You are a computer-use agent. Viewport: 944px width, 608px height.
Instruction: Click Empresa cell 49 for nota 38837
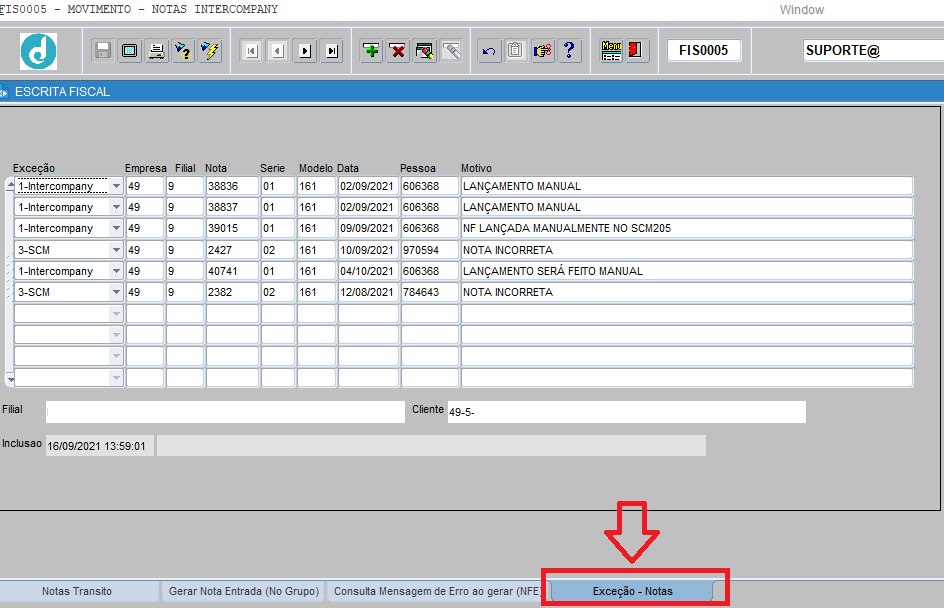(144, 207)
